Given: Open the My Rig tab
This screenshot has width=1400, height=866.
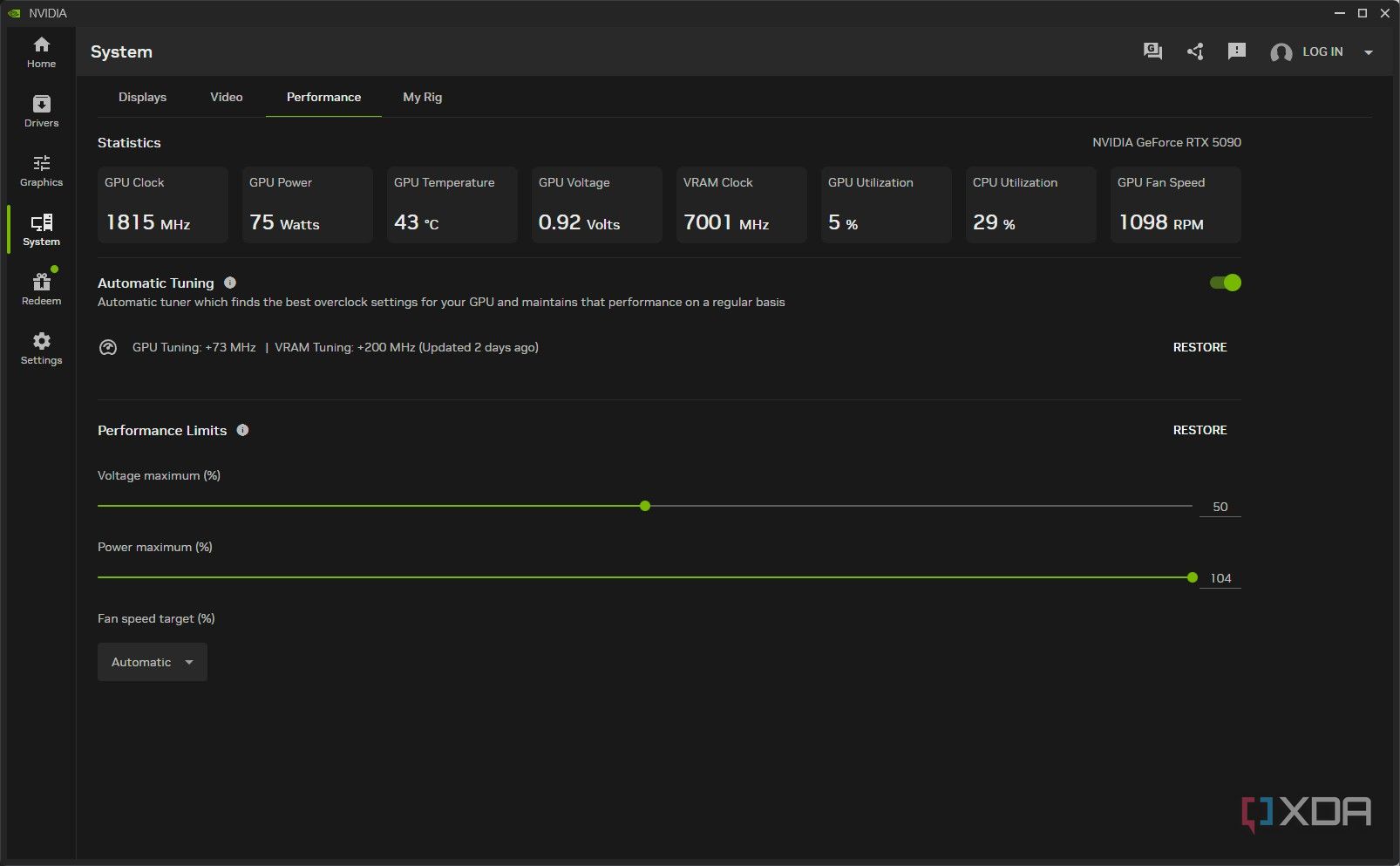Looking at the screenshot, I should coord(423,97).
